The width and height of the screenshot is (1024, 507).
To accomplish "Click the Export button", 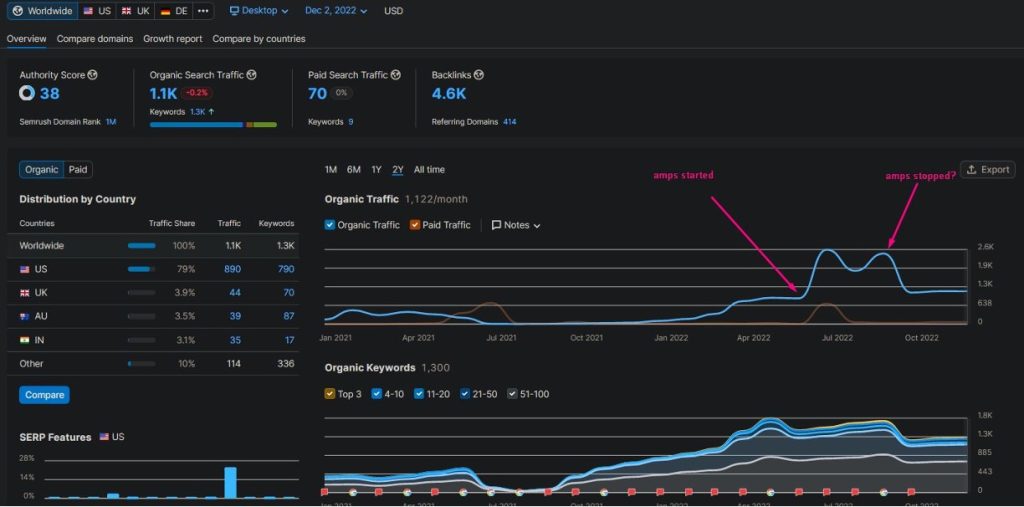I will [987, 170].
